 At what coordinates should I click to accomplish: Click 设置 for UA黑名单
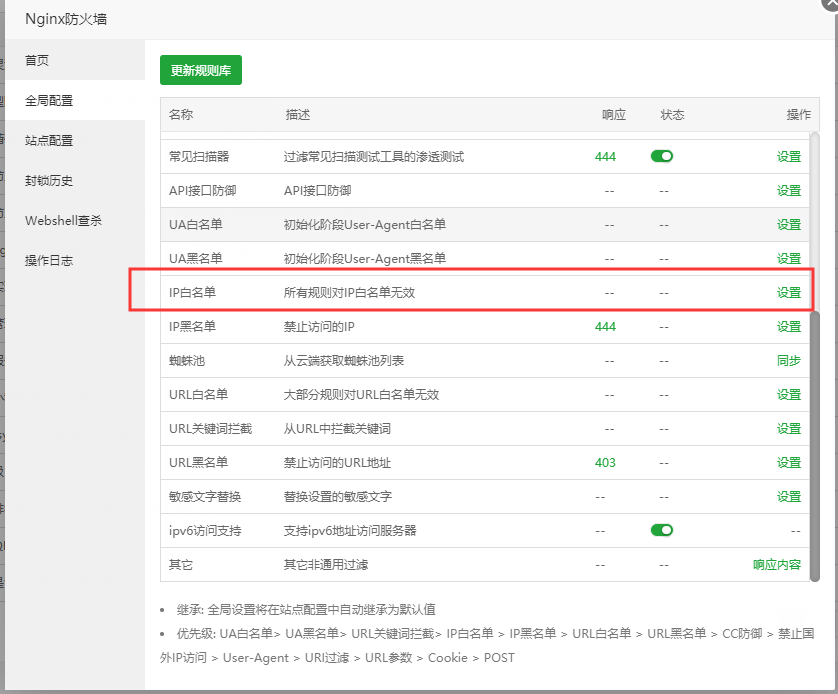click(789, 259)
